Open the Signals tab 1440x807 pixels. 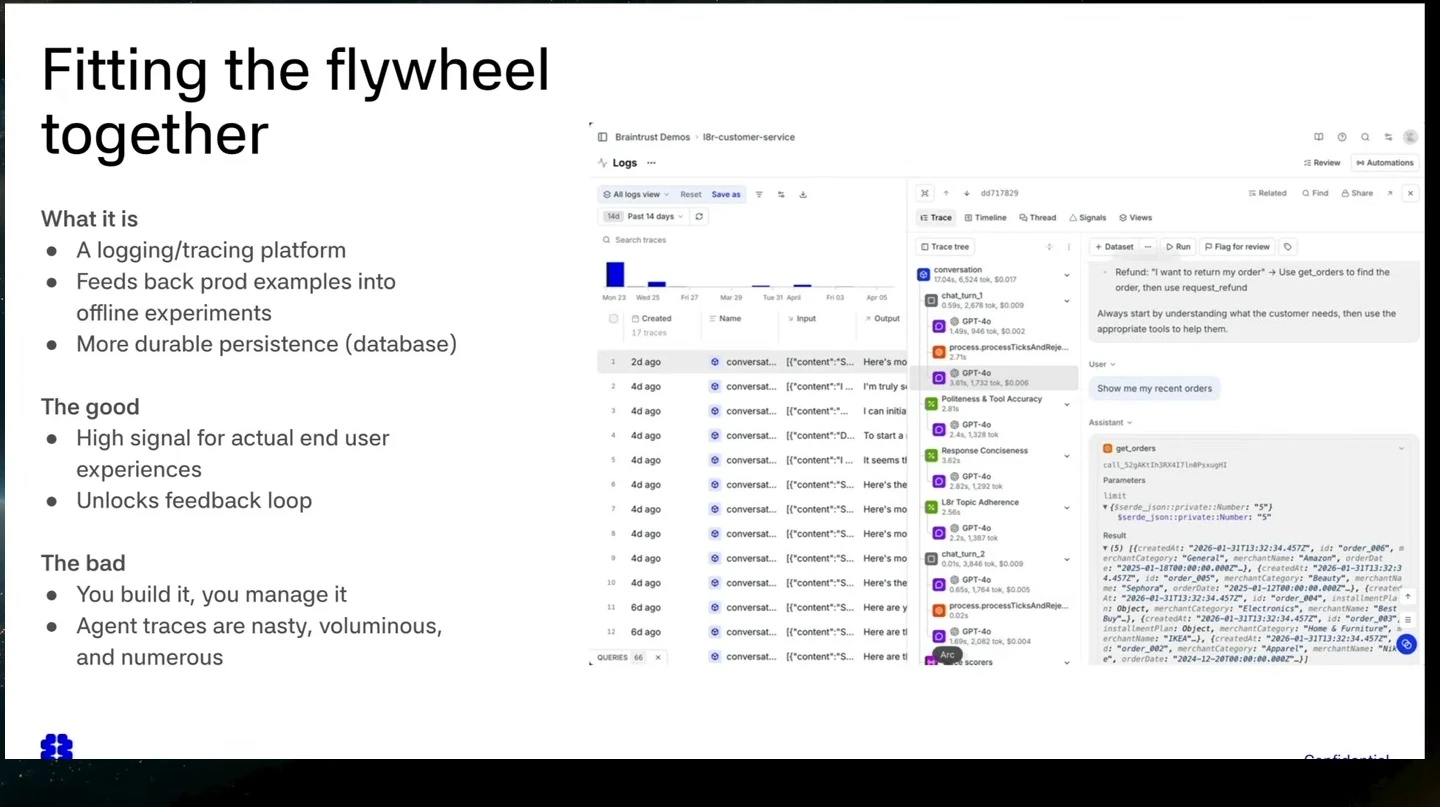[x=1088, y=217]
